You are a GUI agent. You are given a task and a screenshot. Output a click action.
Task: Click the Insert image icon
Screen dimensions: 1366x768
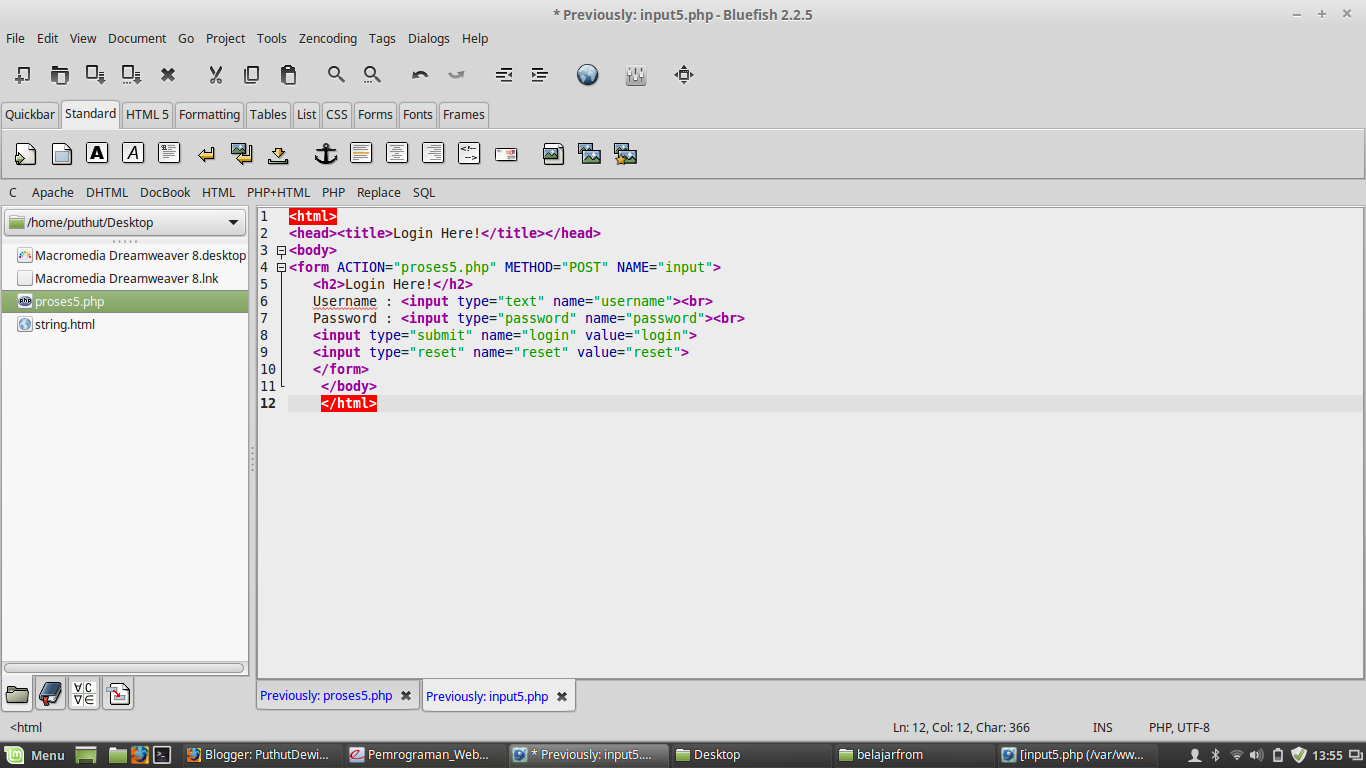pos(553,154)
